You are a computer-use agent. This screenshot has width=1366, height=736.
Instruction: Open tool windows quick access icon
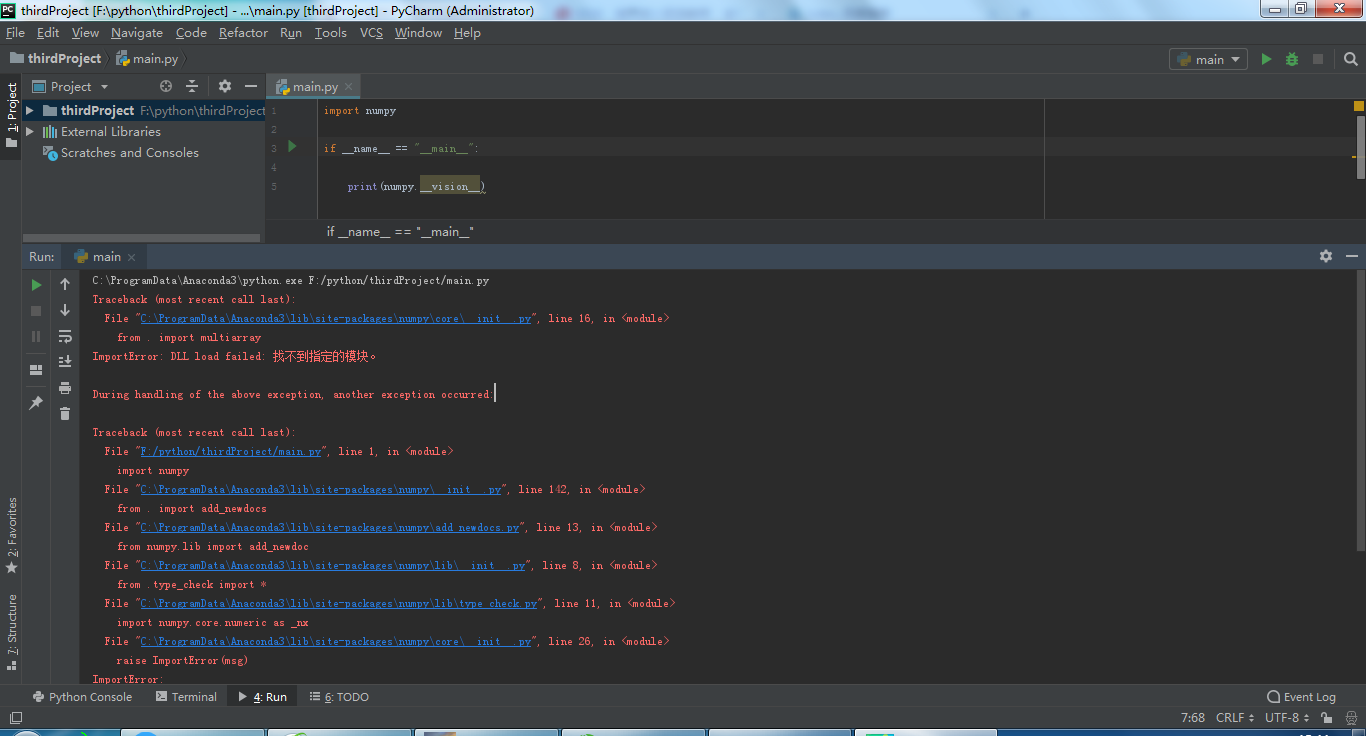14,718
